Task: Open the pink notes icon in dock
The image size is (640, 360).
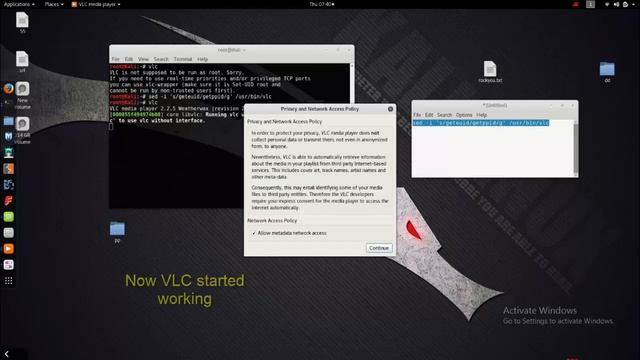Action: click(x=9, y=264)
